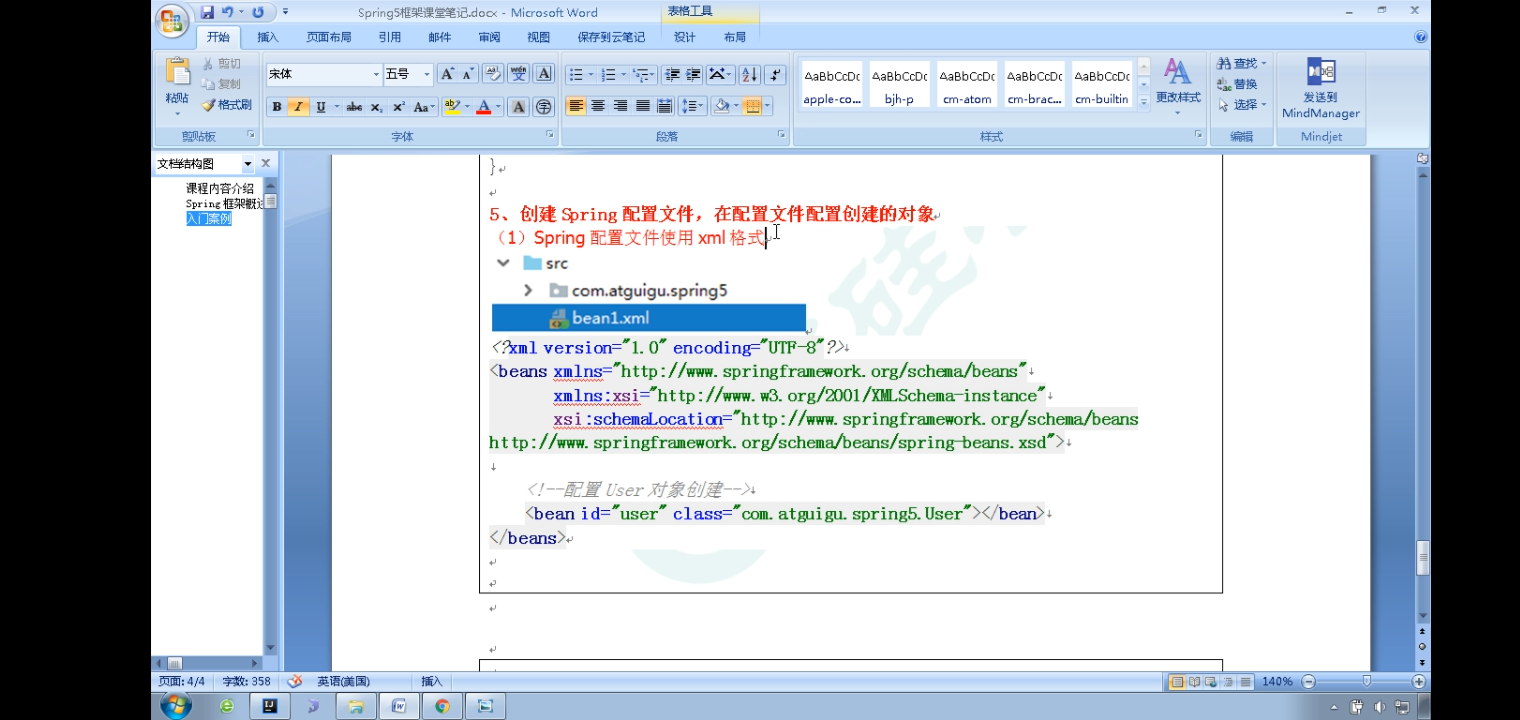This screenshot has height=720, width=1520.
Task: Switch to the Insert (插入) tab
Action: 268,37
